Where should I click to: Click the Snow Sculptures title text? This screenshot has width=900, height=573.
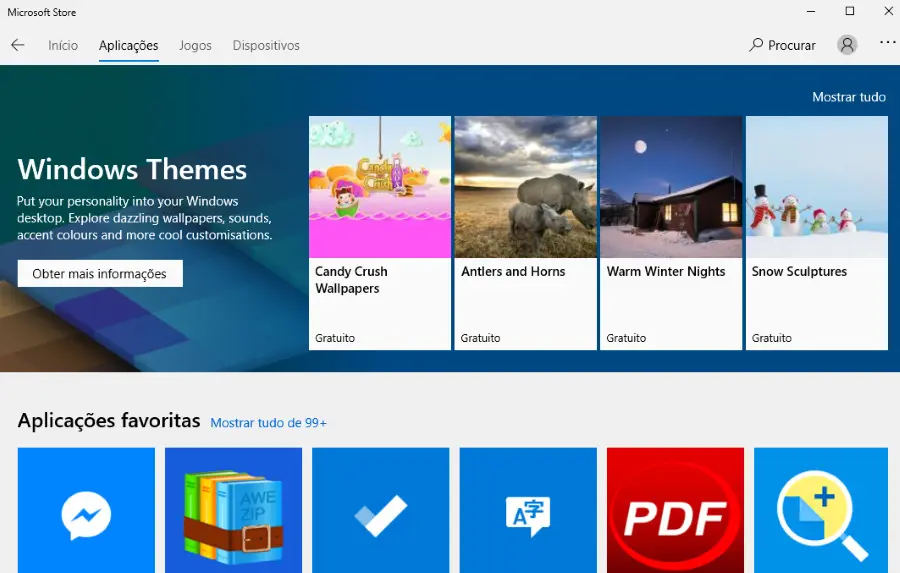pos(799,272)
